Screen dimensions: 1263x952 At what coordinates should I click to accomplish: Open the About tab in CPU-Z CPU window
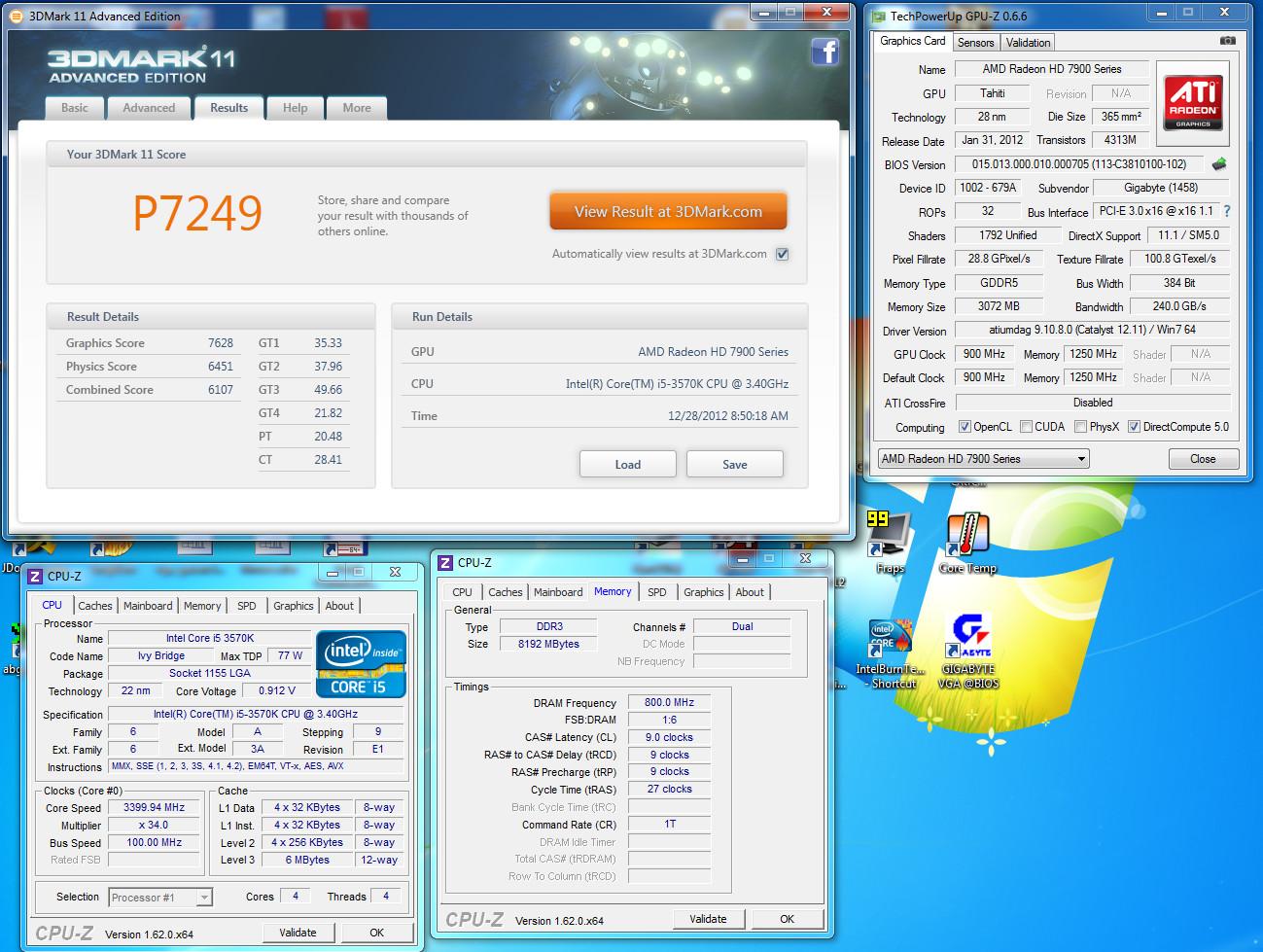point(339,606)
